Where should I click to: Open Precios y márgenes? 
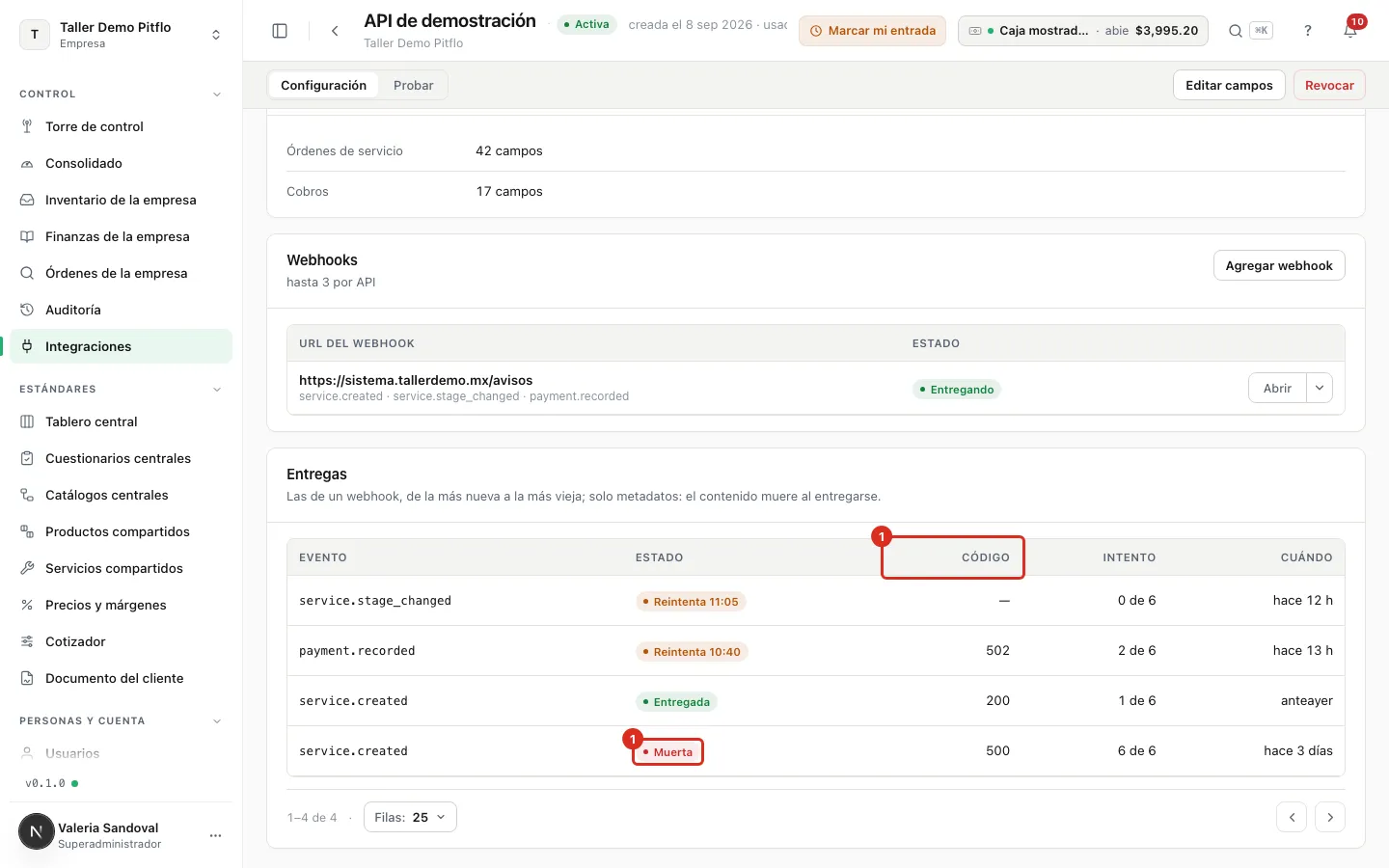[121, 605]
